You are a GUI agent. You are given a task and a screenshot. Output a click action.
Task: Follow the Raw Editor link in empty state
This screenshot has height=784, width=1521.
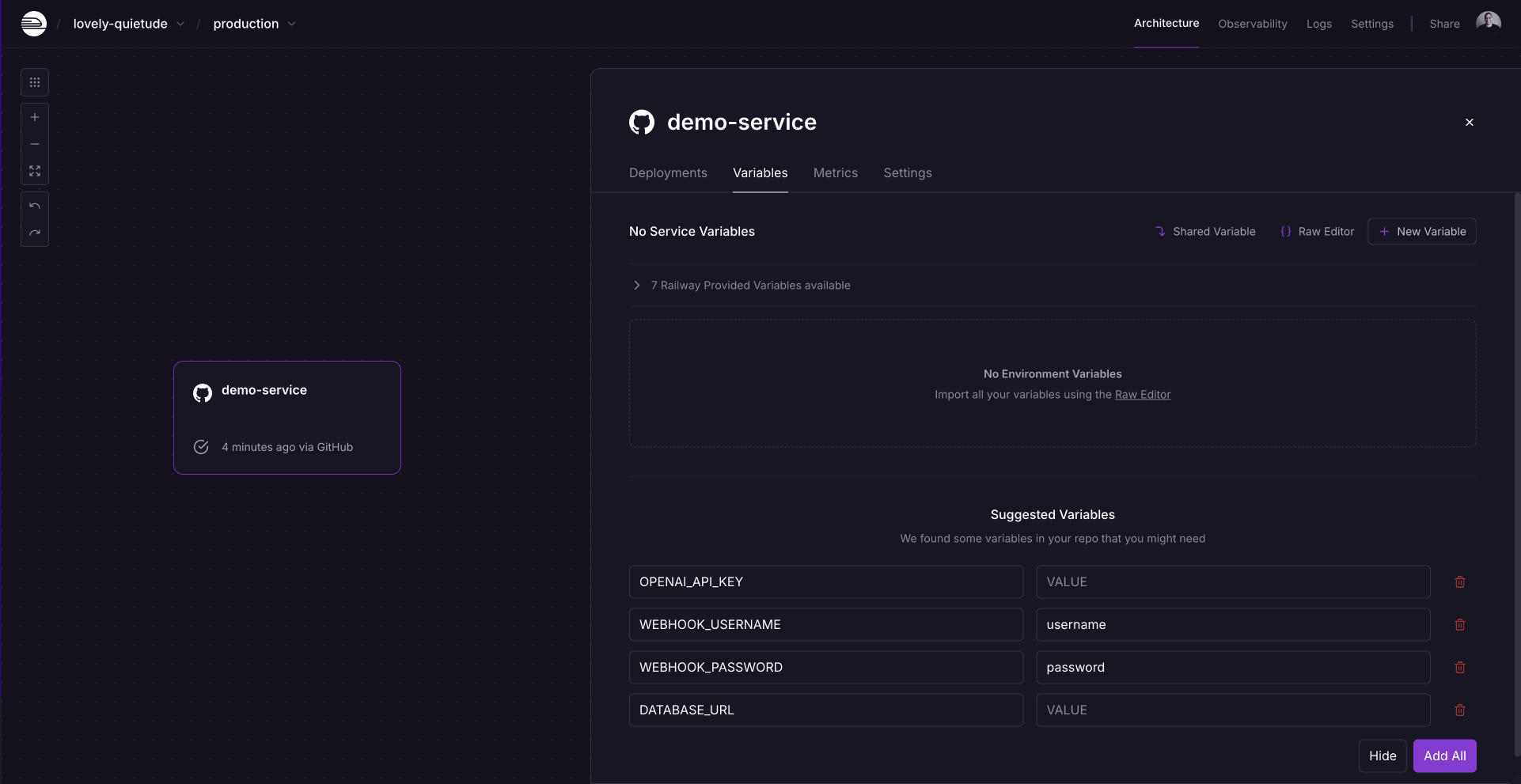[x=1142, y=395]
